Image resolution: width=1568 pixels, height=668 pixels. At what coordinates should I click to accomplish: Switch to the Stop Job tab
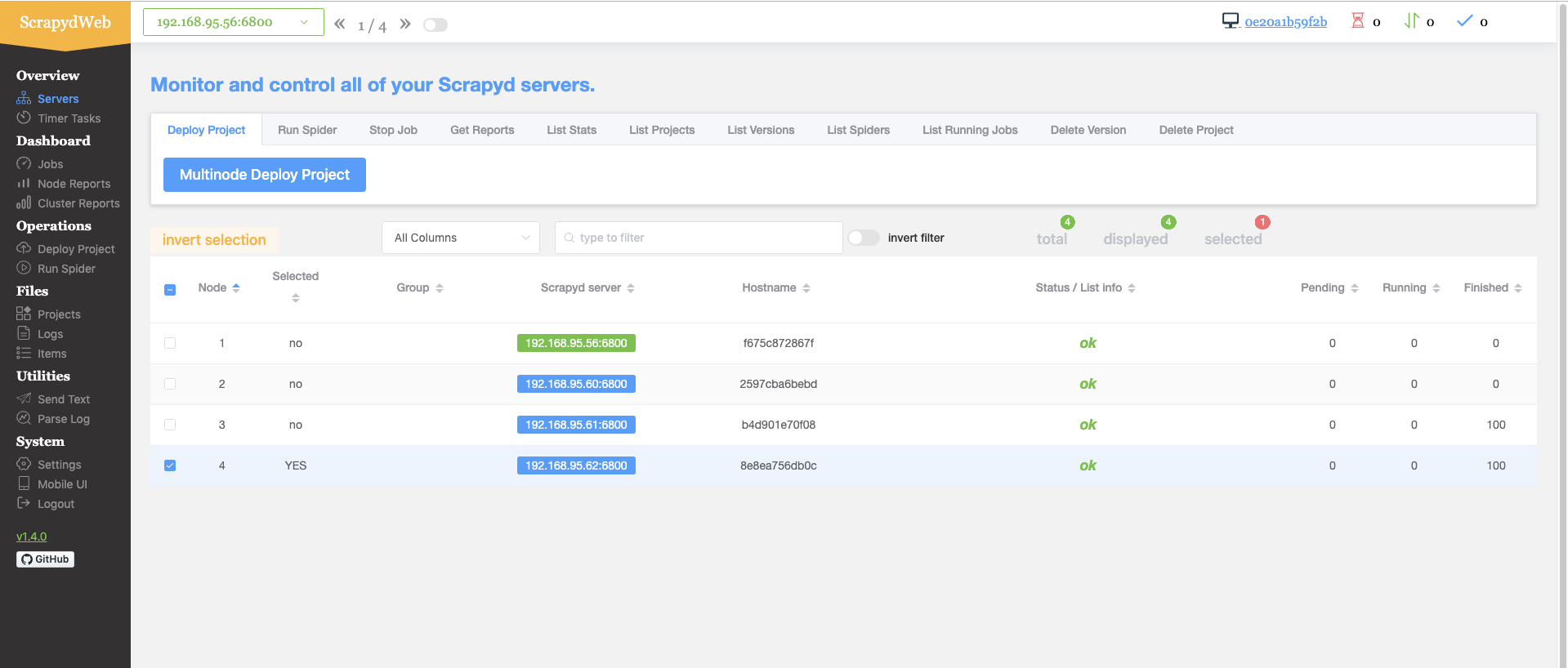pos(393,130)
